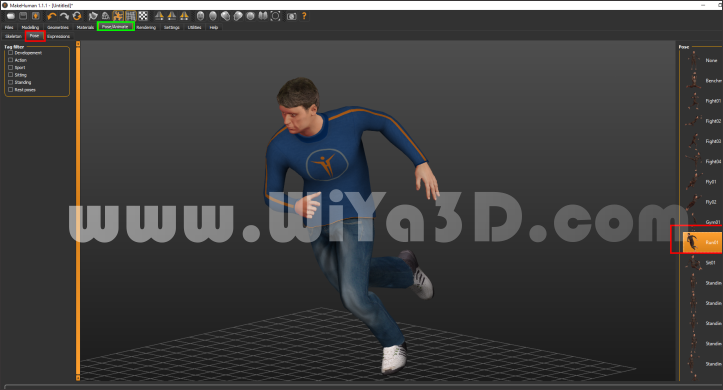The width and height of the screenshot is (723, 390).
Task: Open the Modelling tab
Action: [30, 27]
